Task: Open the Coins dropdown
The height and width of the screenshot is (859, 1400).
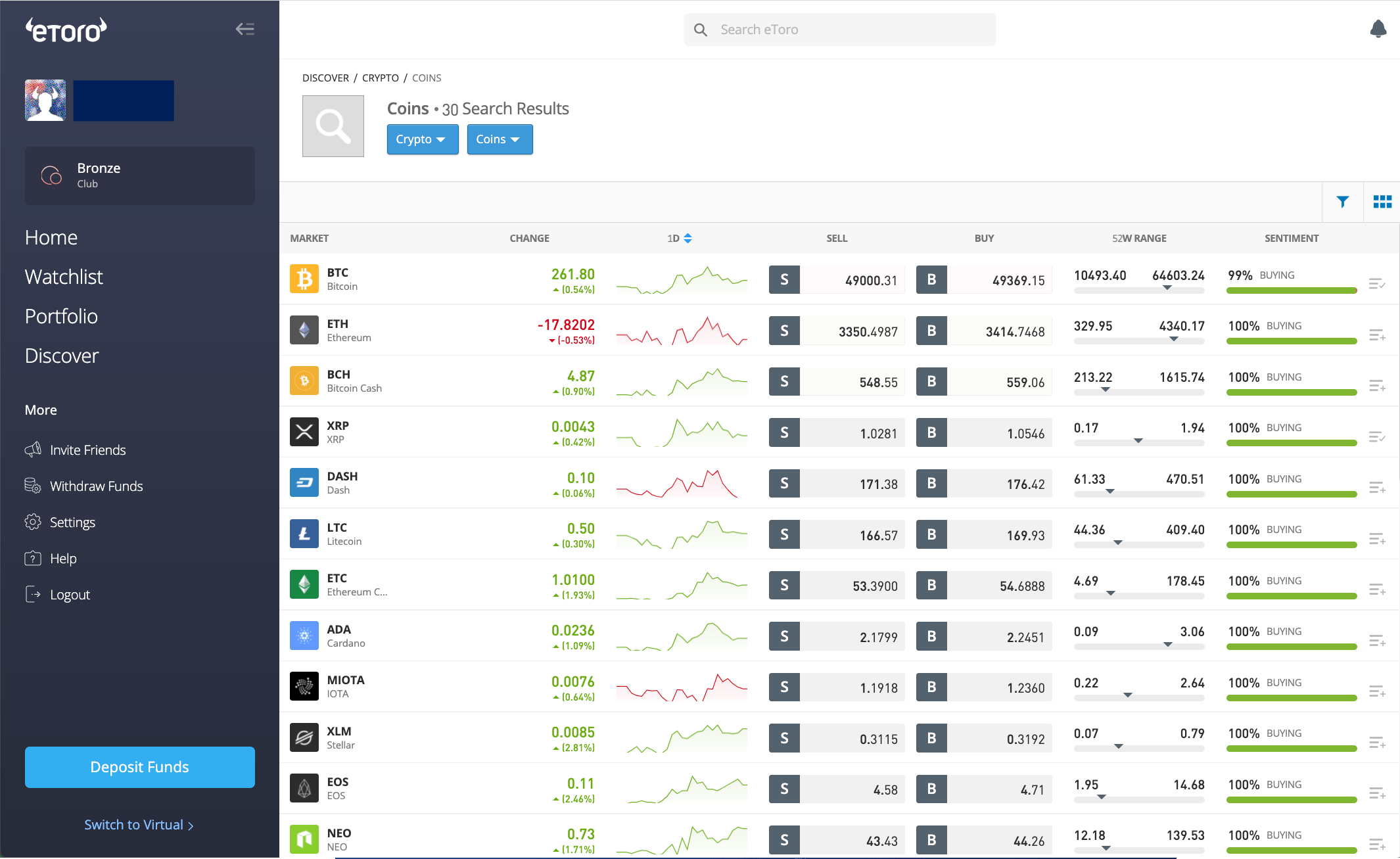Action: [x=500, y=139]
